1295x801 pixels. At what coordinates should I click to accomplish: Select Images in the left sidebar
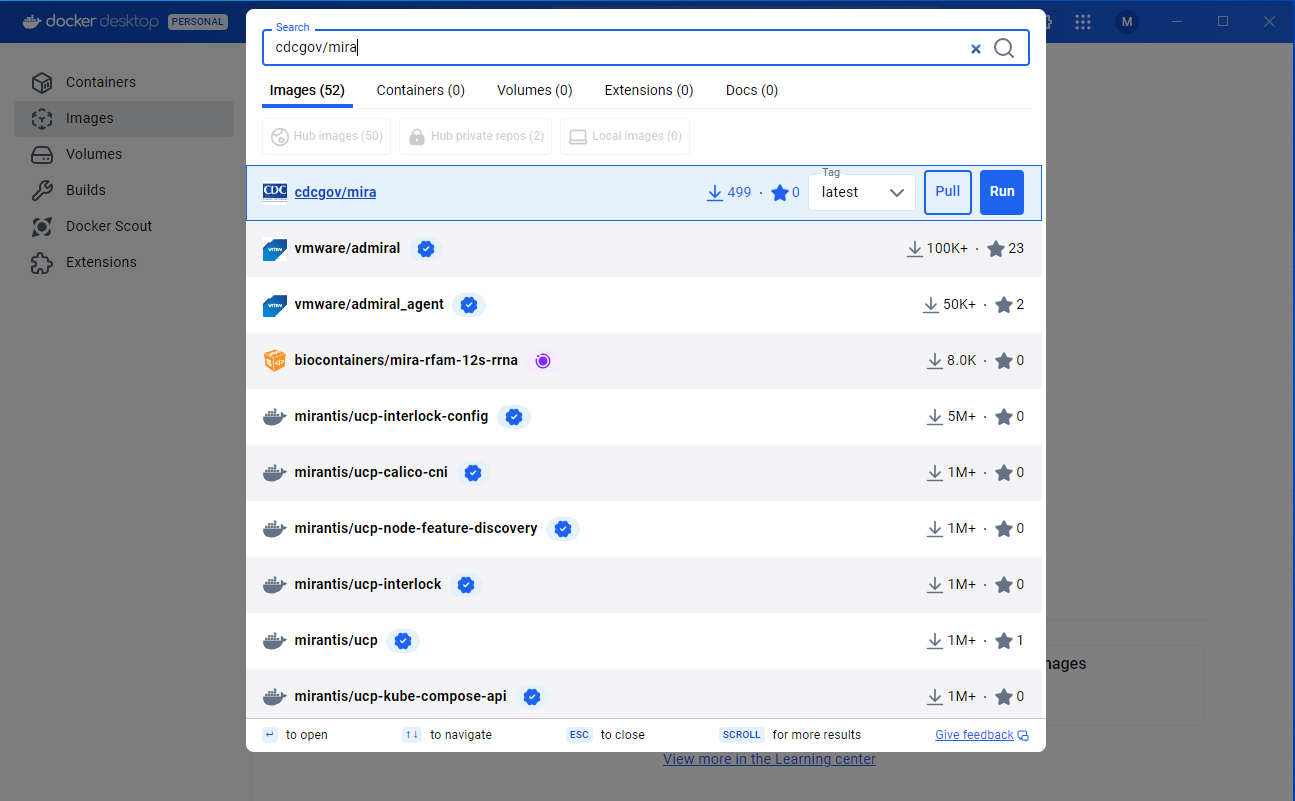click(x=124, y=118)
